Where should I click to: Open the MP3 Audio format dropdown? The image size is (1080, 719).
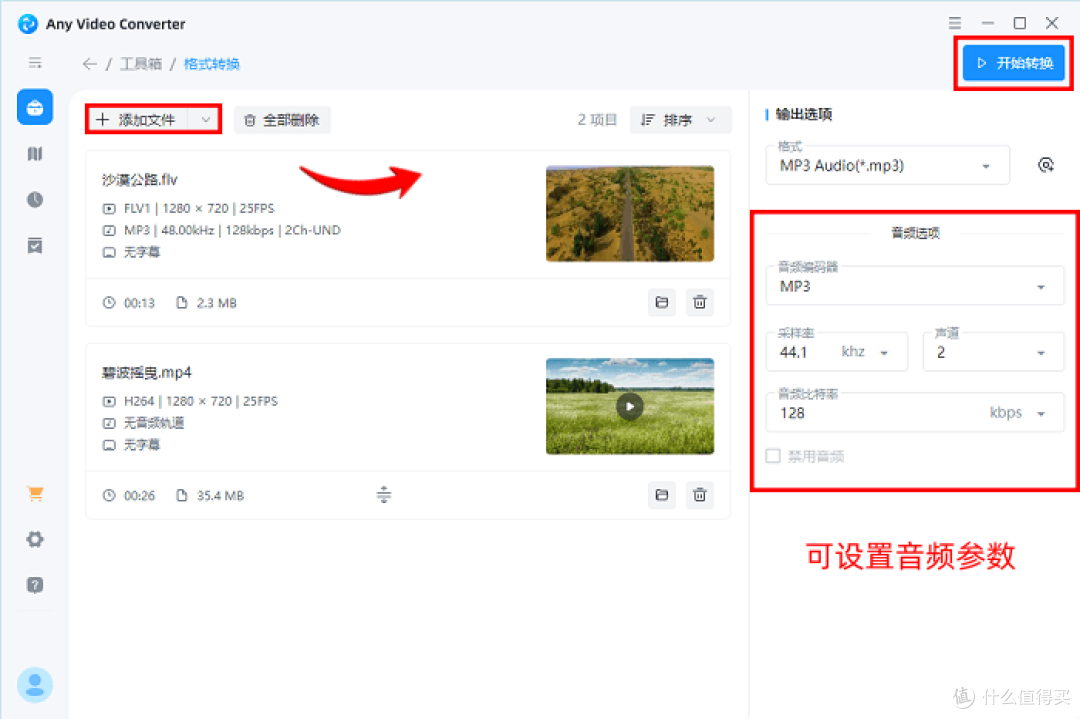point(888,165)
